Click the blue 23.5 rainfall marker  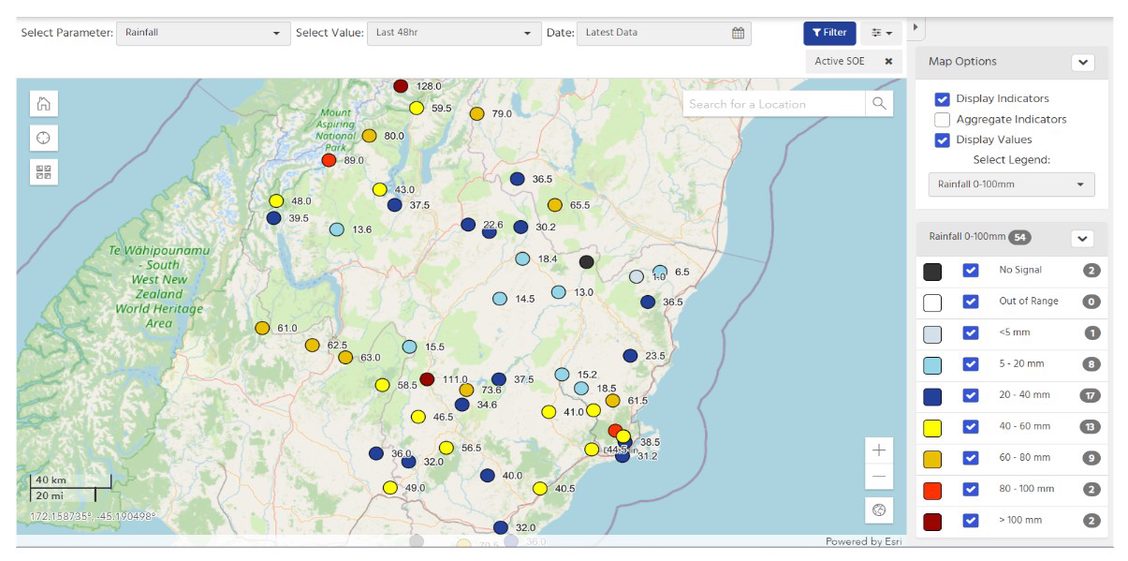630,355
